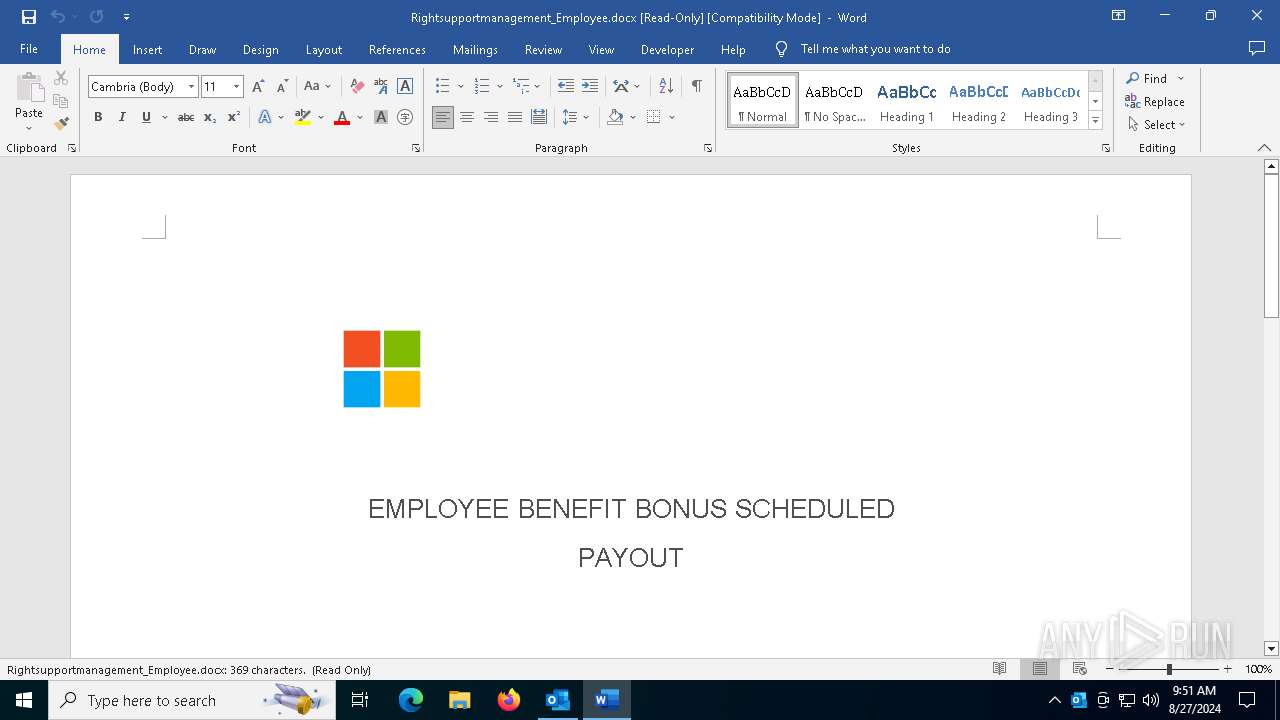Screen dimensions: 1280x720
Task: Open the Comments icon at top right
Action: point(1257,49)
